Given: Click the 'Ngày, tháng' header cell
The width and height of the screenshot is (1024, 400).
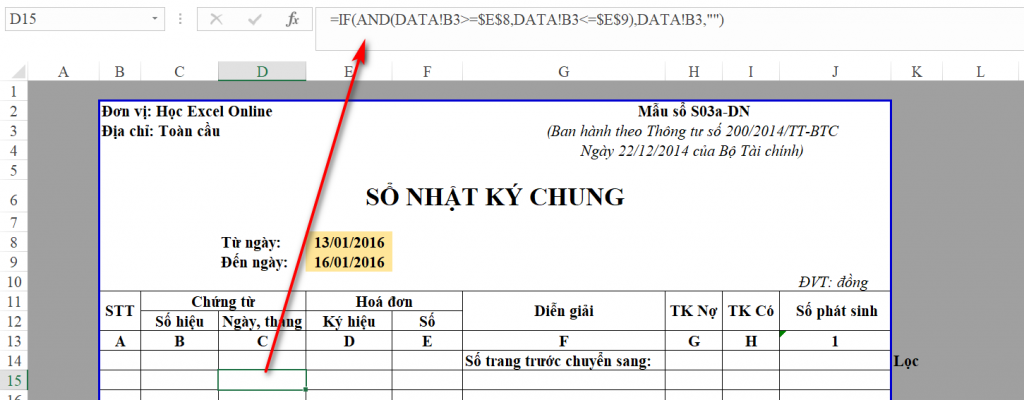Looking at the screenshot, I should (262, 321).
